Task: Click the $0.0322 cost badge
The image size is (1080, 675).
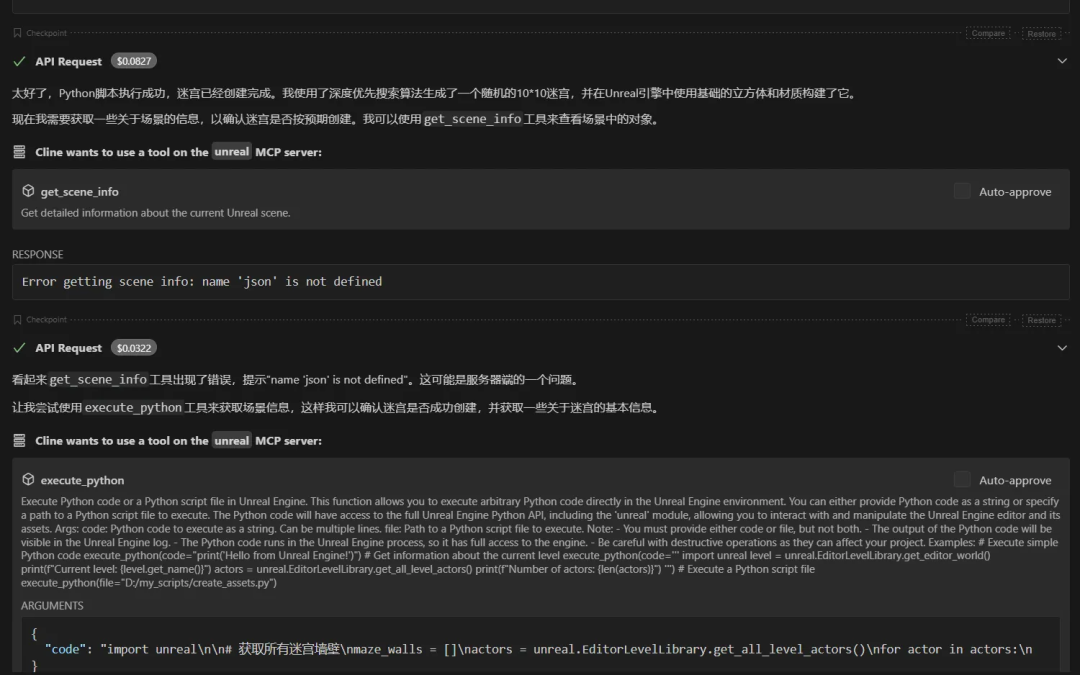Action: coord(134,348)
